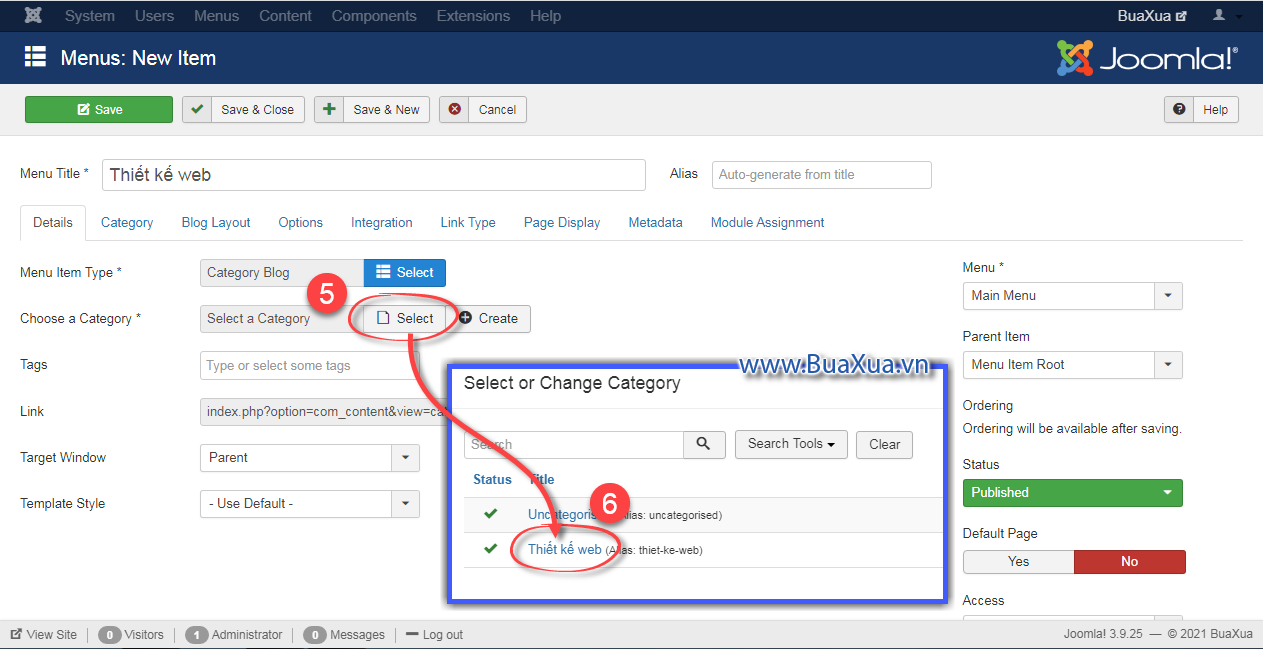Click the green Save button
This screenshot has height=649, width=1263.
tap(99, 110)
